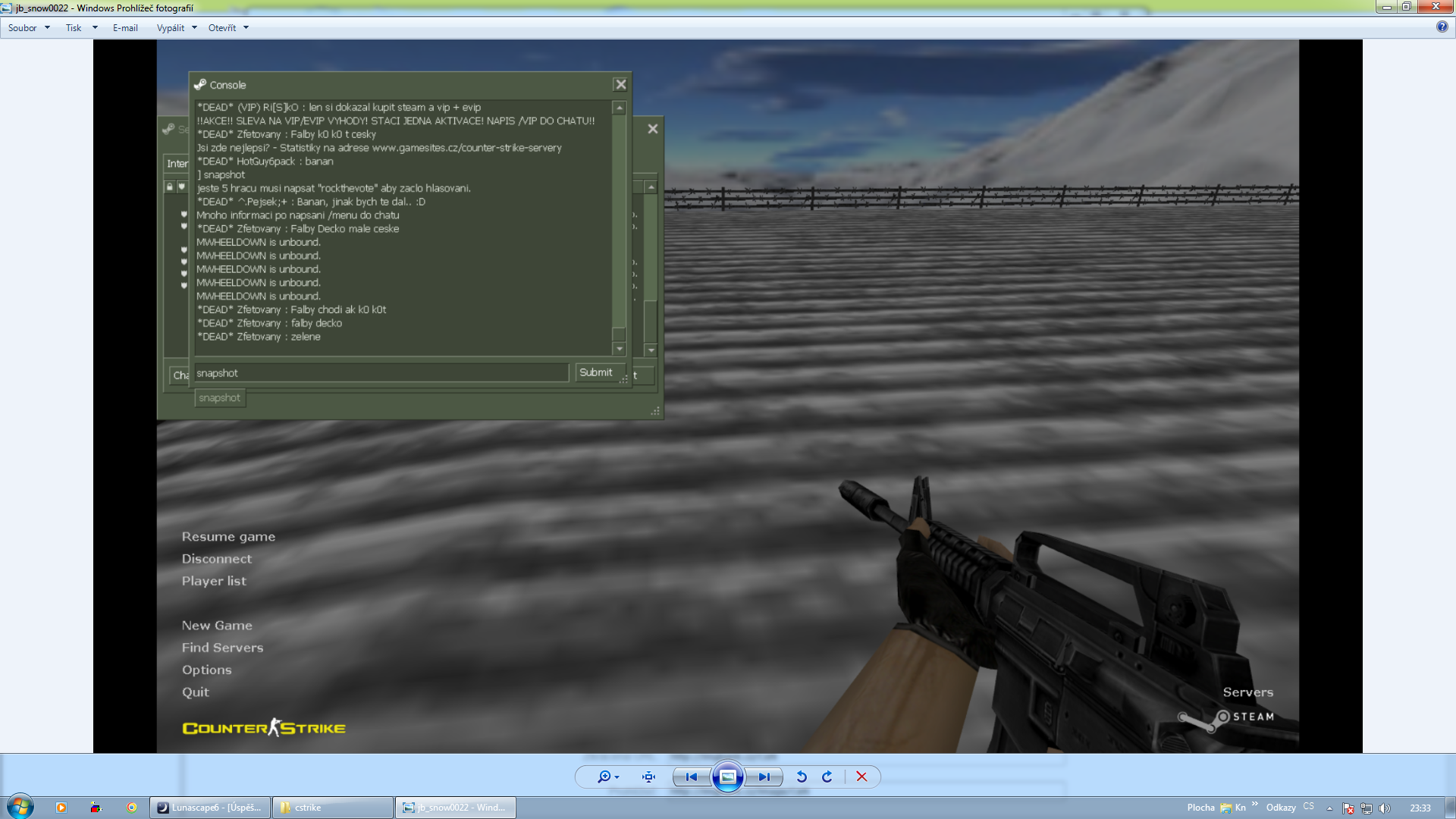Click Quit in the game menu
This screenshot has height=819, width=1456.
195,692
